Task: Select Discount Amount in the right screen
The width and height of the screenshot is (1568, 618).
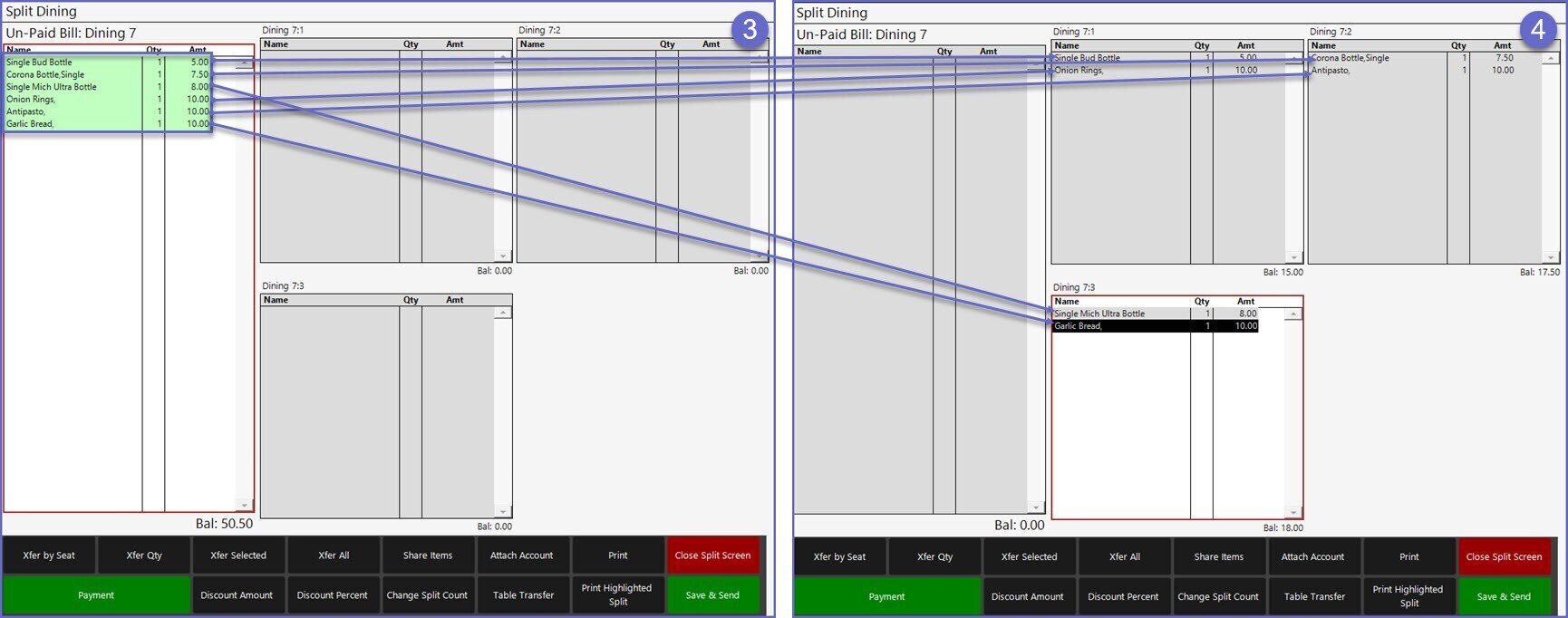Action: click(x=1027, y=596)
